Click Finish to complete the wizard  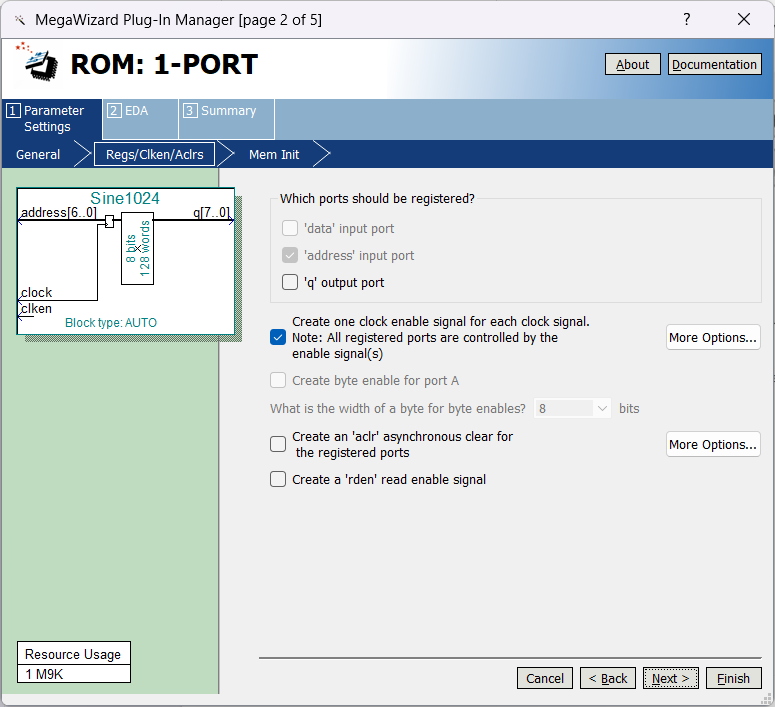tap(733, 678)
